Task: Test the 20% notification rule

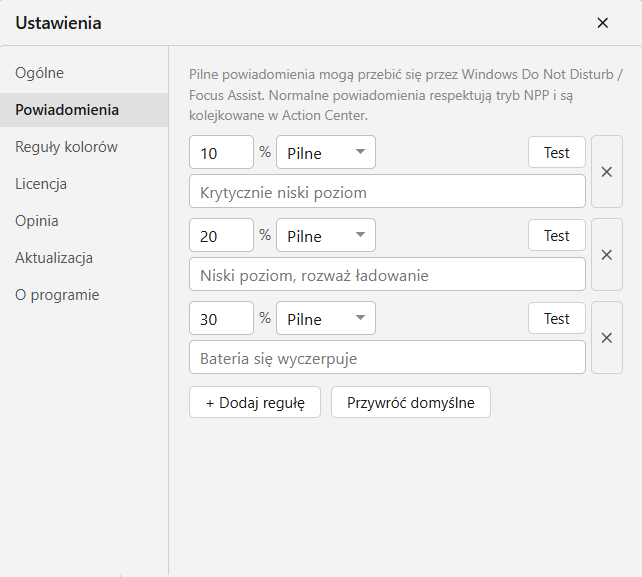Action: point(557,235)
